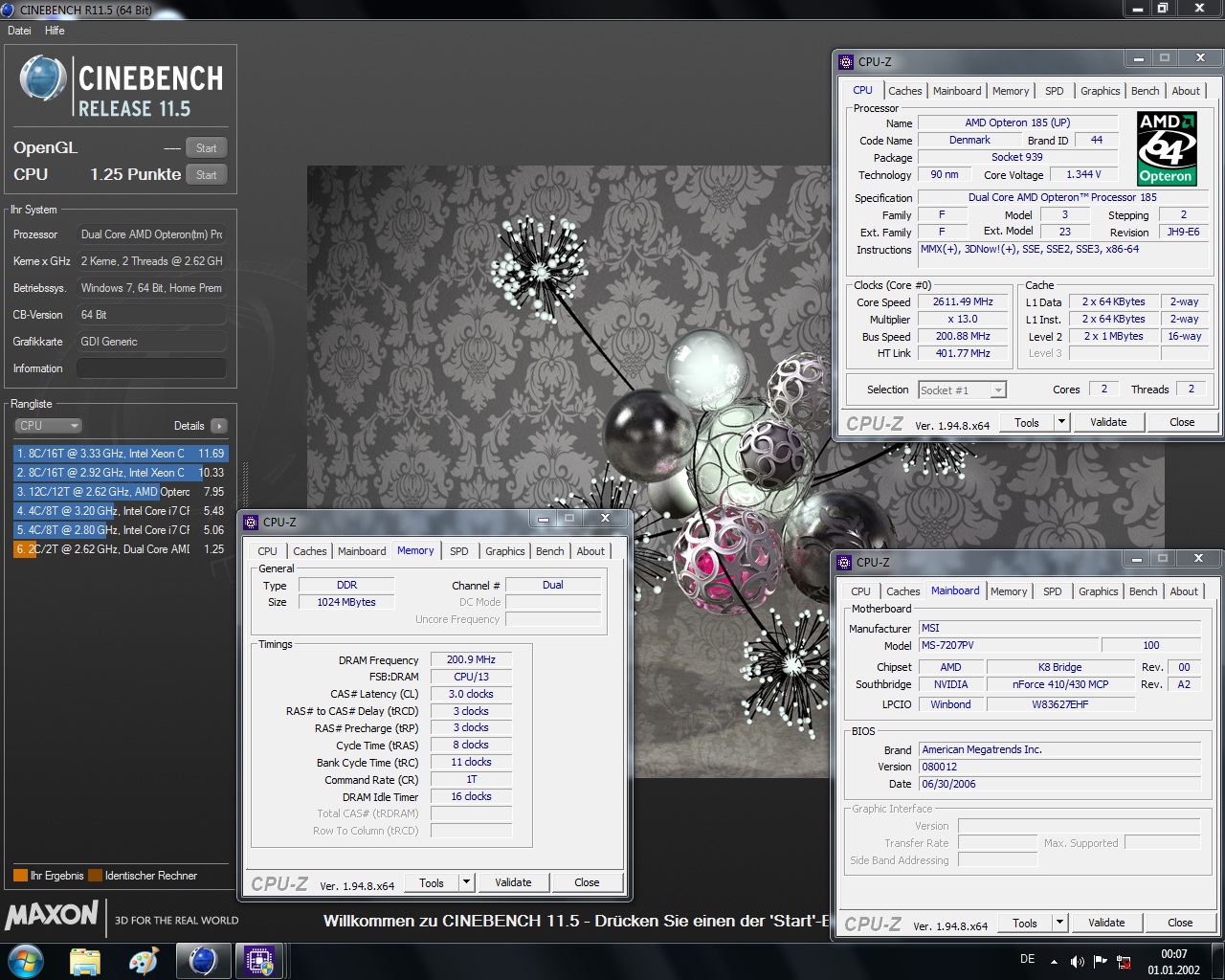
Task: Click the Windows Start orb
Action: tap(26, 961)
